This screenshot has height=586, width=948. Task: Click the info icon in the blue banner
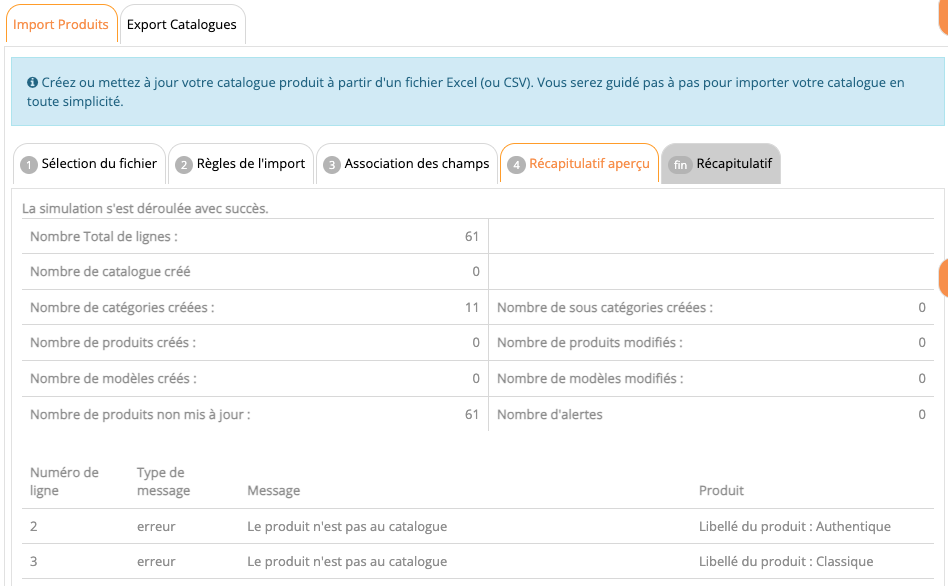[33, 83]
